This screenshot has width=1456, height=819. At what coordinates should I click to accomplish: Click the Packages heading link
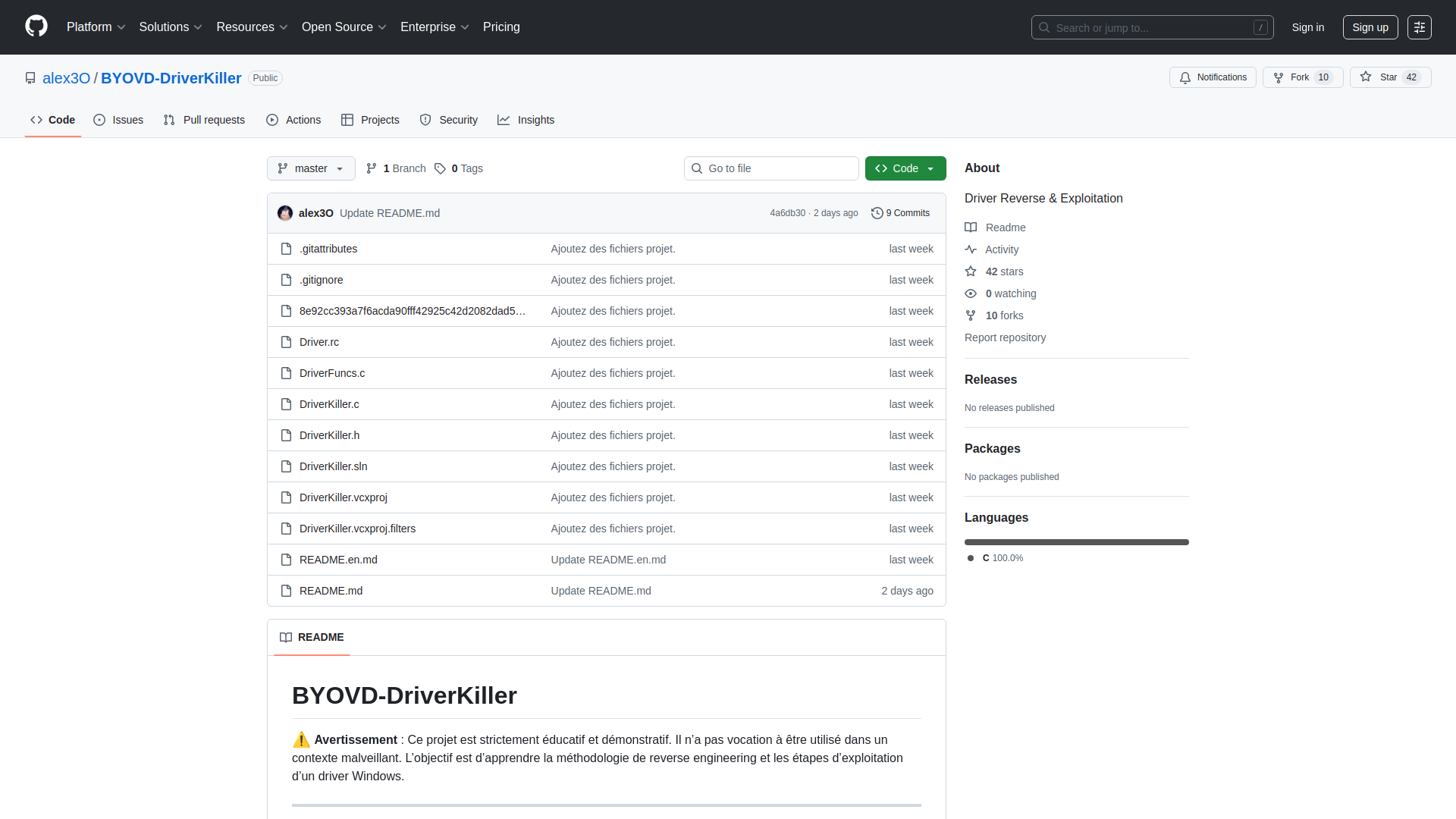[992, 448]
